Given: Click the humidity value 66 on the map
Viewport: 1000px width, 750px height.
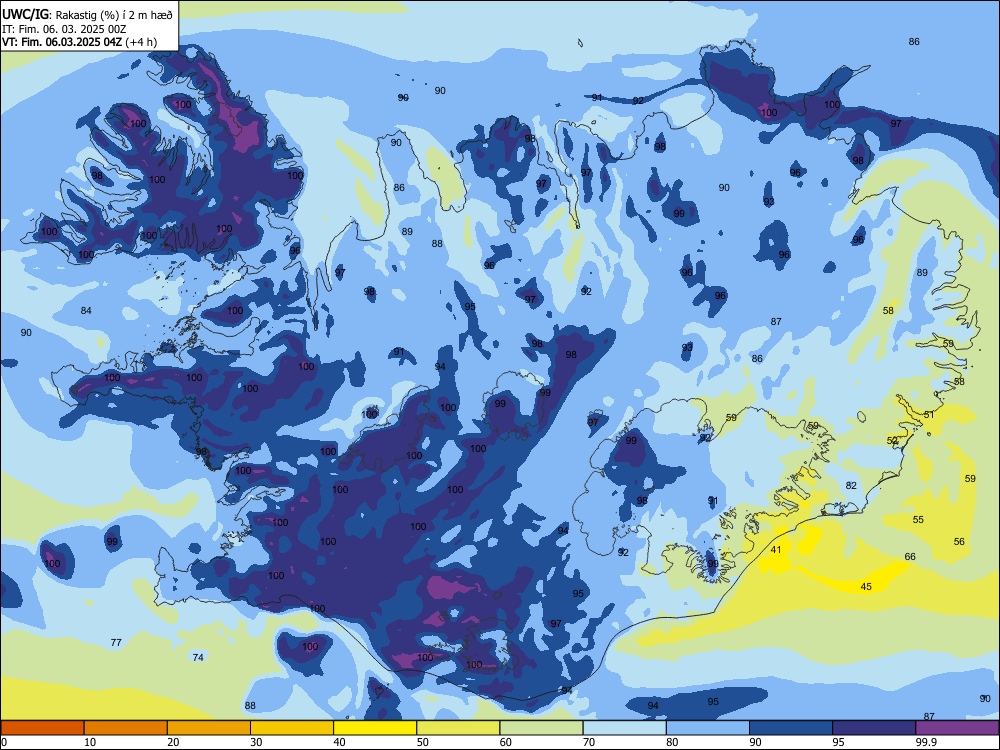Looking at the screenshot, I should [910, 556].
